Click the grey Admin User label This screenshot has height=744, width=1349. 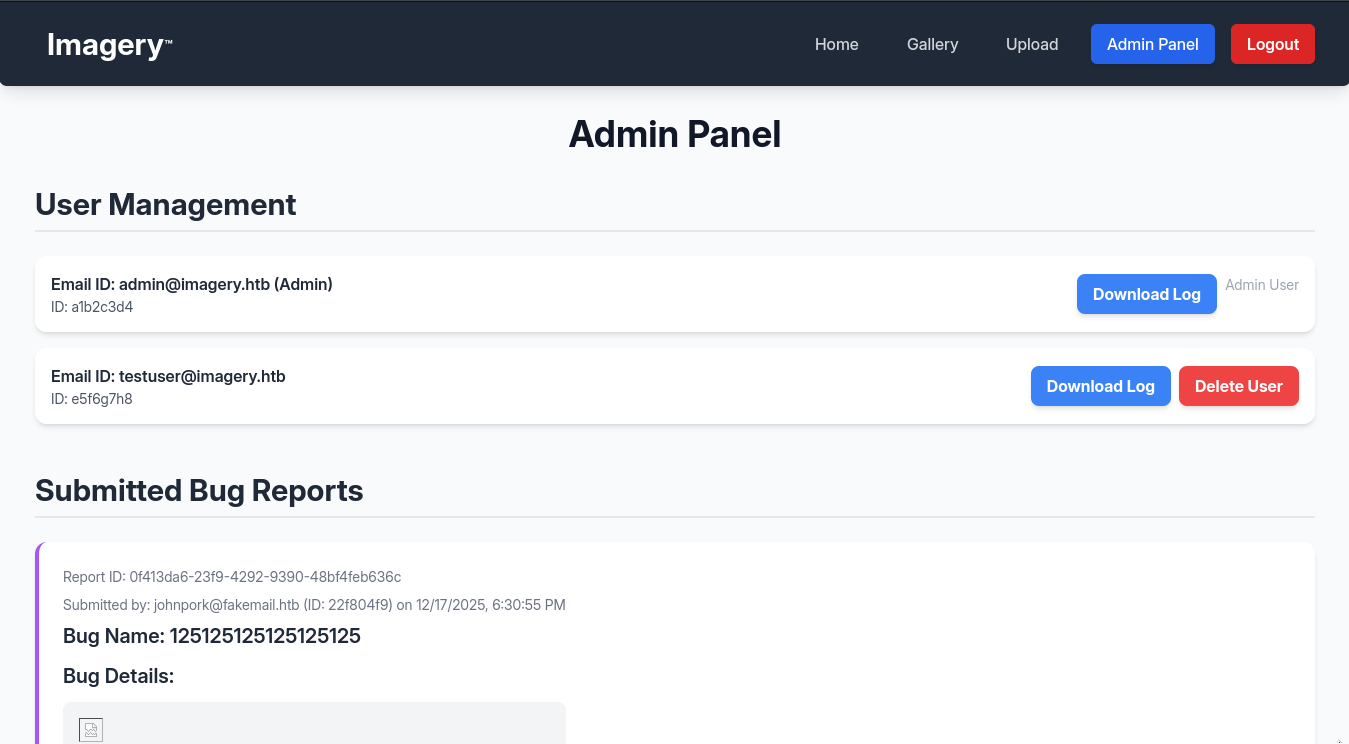[x=1262, y=285]
